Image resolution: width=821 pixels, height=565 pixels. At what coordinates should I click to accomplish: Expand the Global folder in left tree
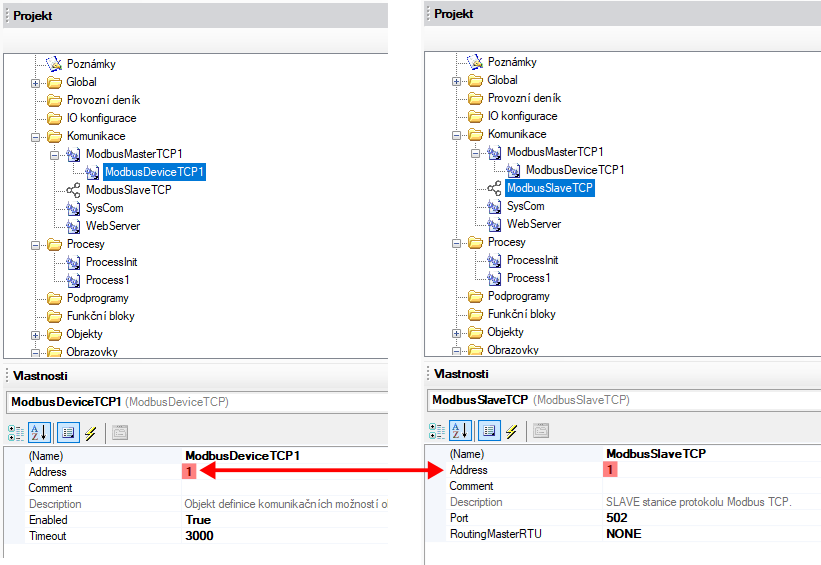tap(37, 82)
